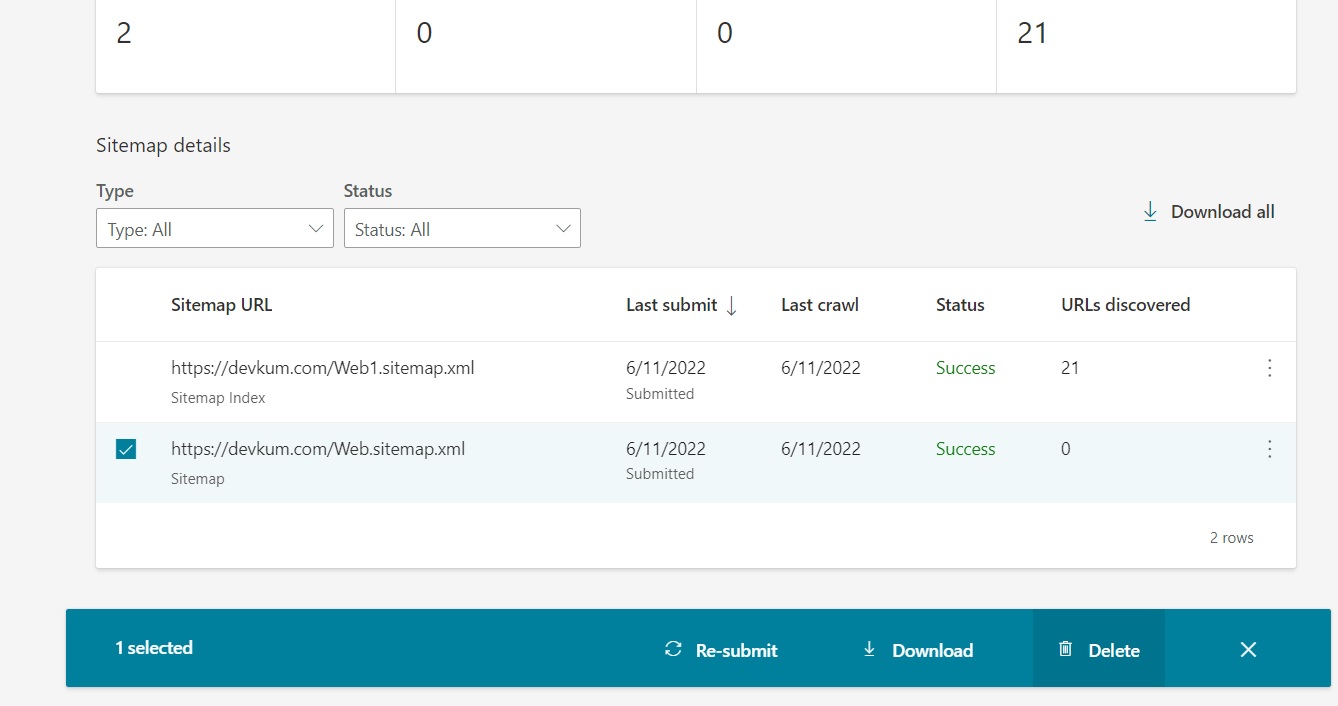This screenshot has height=706, width=1338.
Task: Click Success status of Web1.sitemap.xml row
Action: (965, 368)
